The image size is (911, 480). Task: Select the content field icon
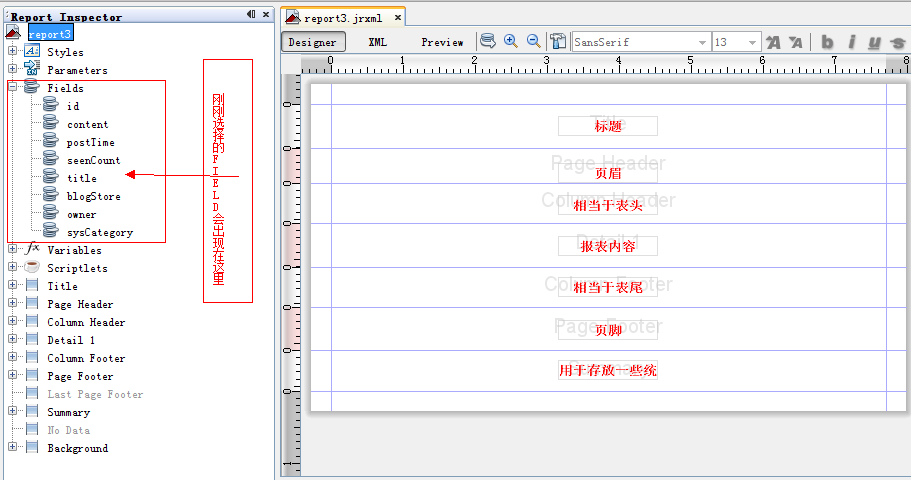(51, 123)
